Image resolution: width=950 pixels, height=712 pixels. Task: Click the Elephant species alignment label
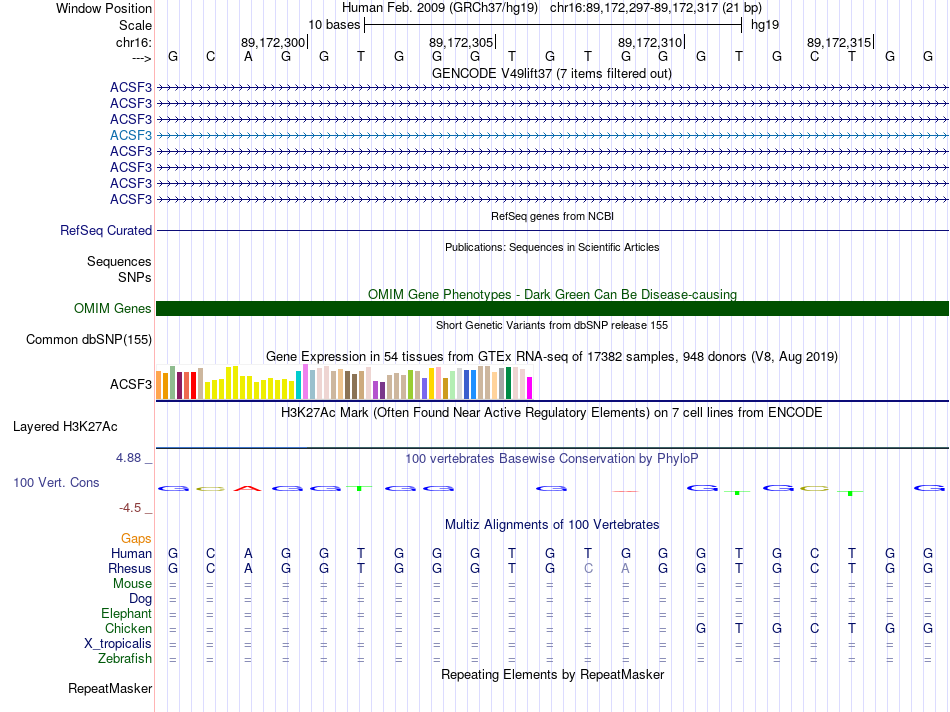click(x=126, y=614)
